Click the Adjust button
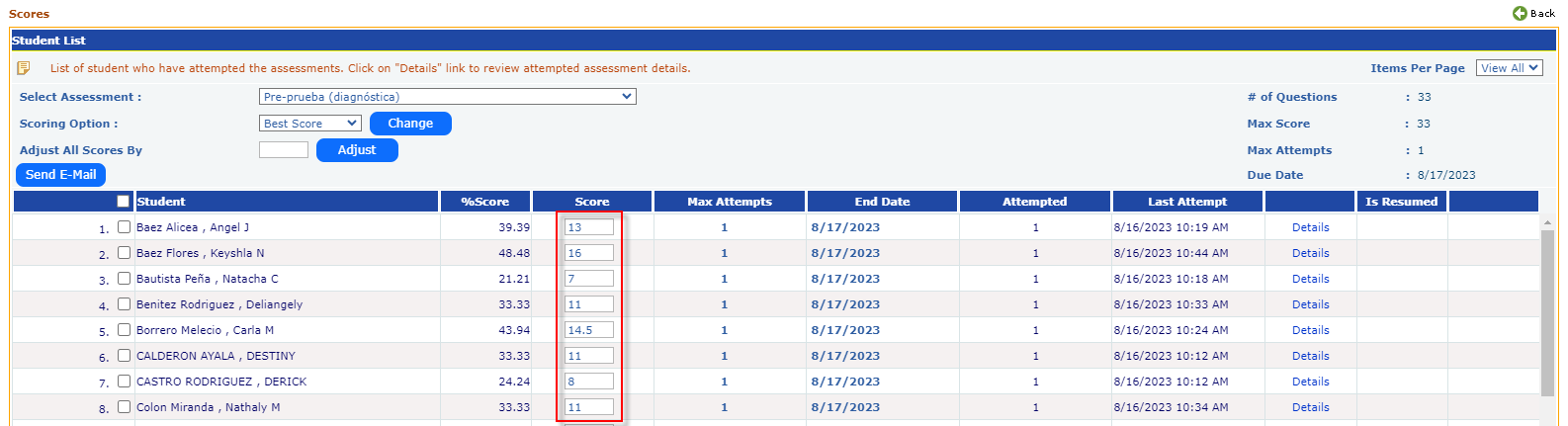Image resolution: width=1568 pixels, height=426 pixels. 357,150
